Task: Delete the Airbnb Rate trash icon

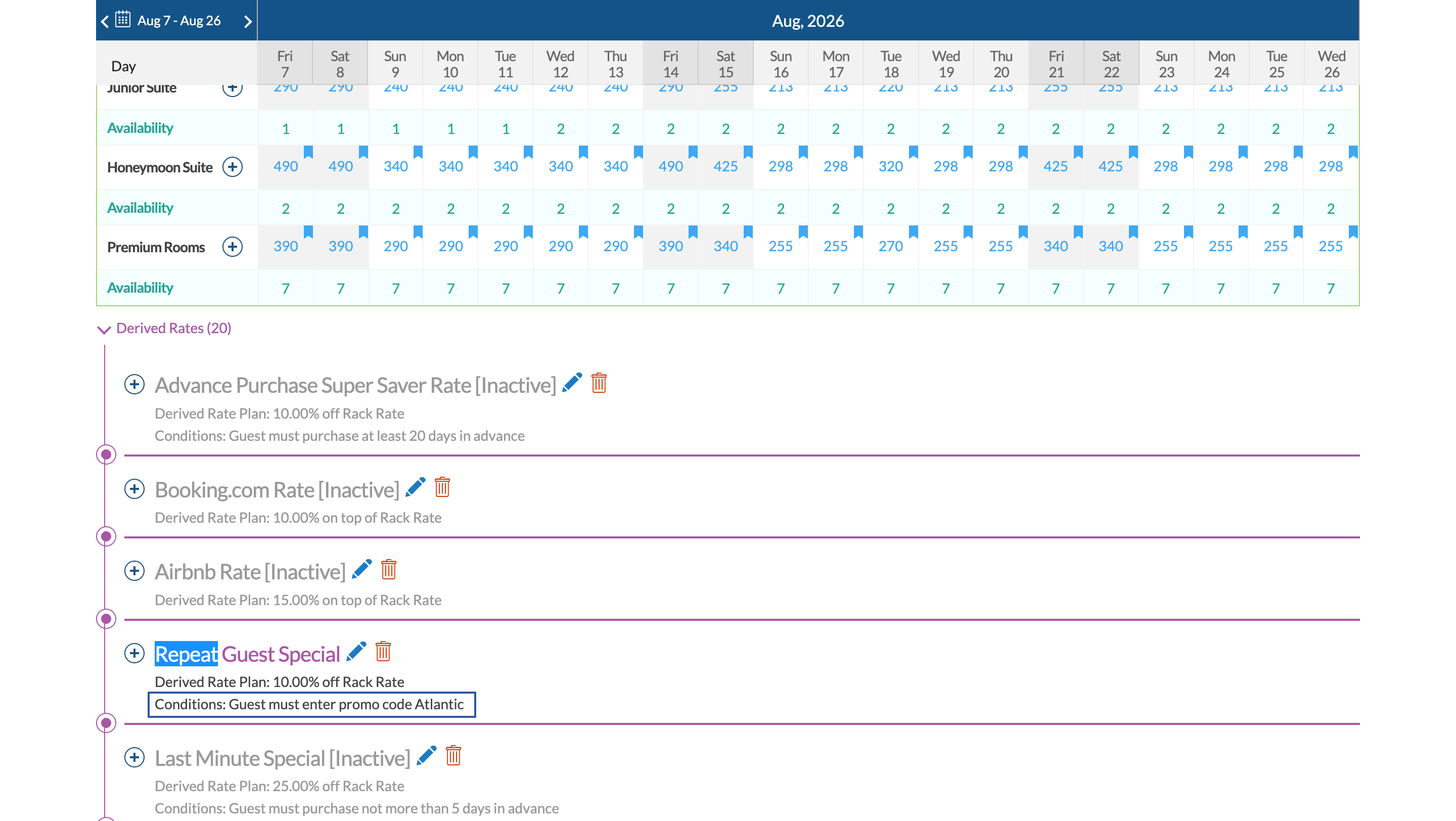Action: 389,569
